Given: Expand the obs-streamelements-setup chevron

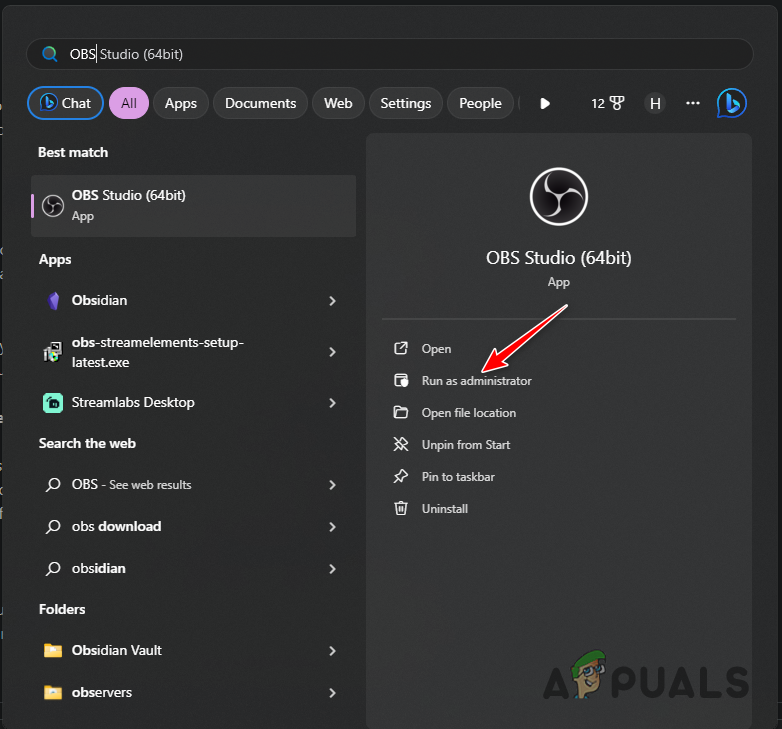Looking at the screenshot, I should point(333,352).
